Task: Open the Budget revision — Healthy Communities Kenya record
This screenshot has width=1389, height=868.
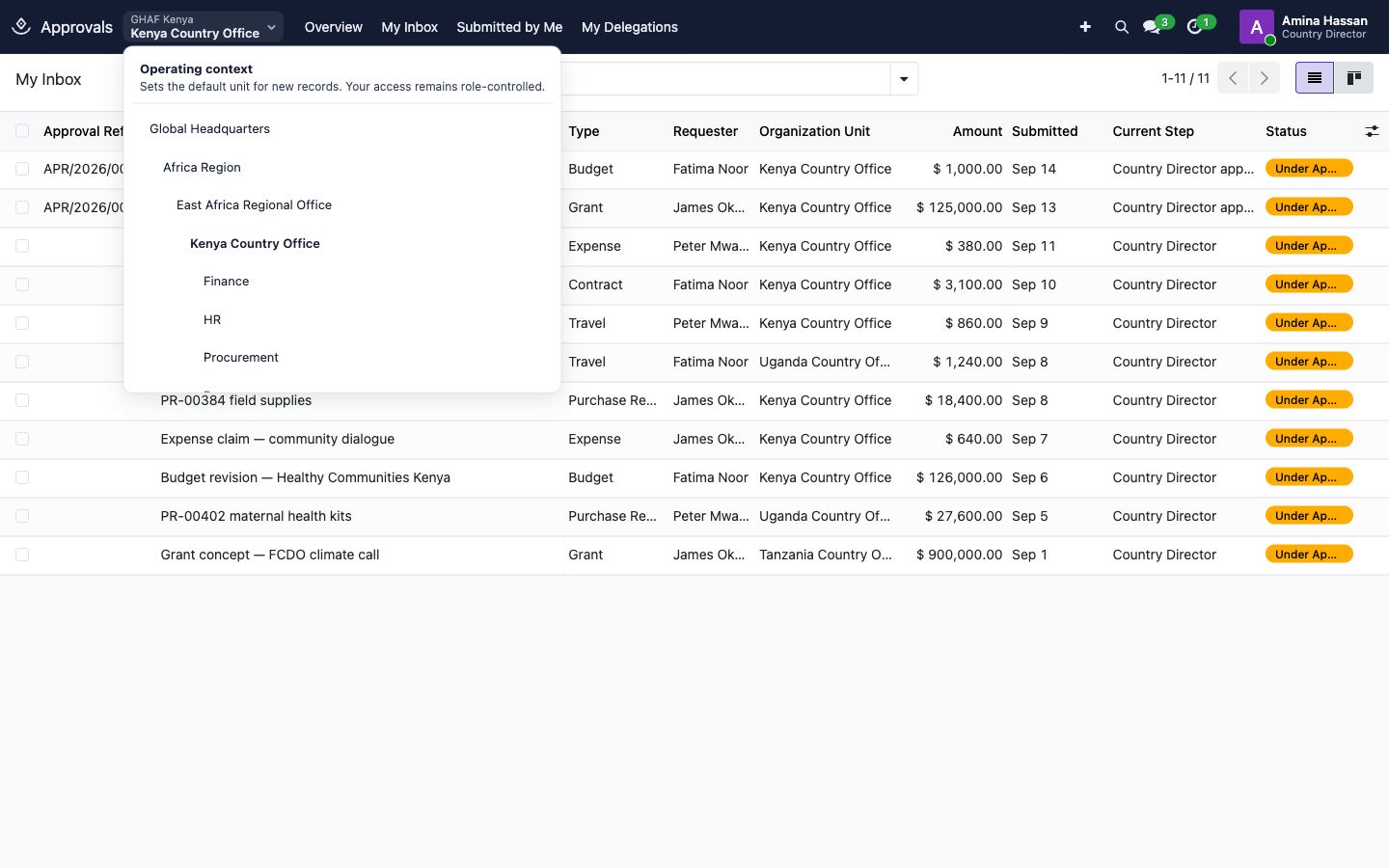Action: (x=306, y=477)
